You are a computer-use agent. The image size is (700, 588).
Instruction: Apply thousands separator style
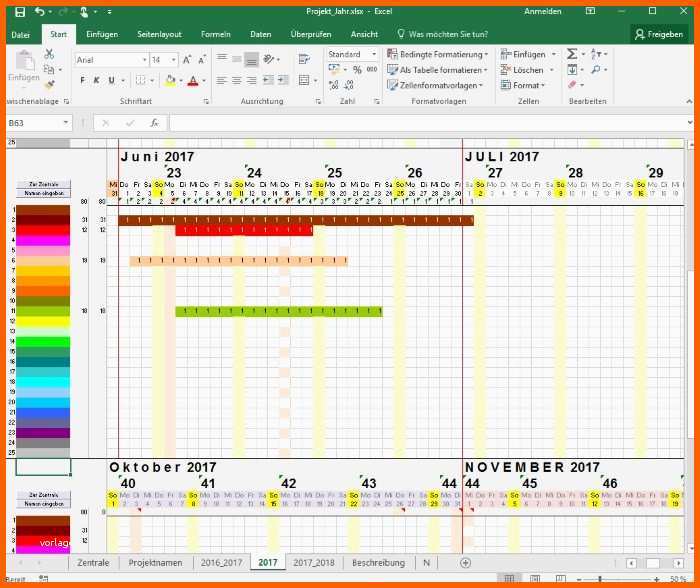tap(371, 69)
